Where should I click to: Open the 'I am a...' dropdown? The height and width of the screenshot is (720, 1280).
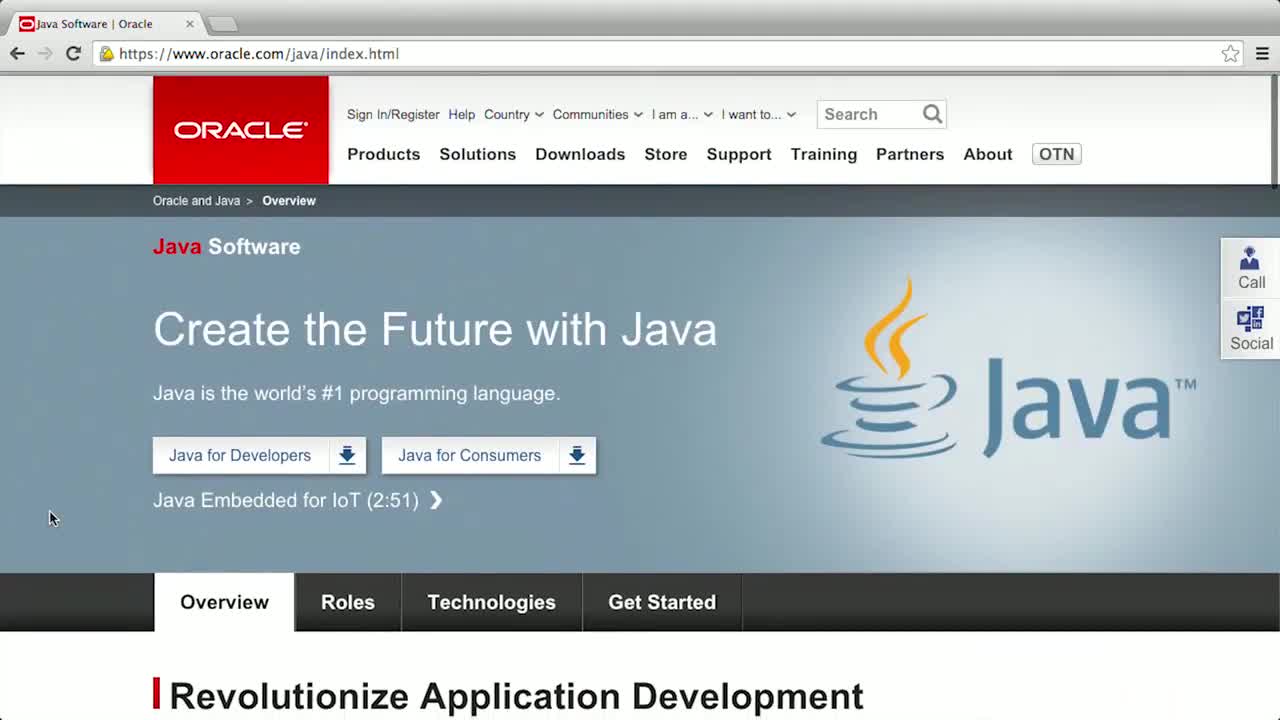(682, 114)
